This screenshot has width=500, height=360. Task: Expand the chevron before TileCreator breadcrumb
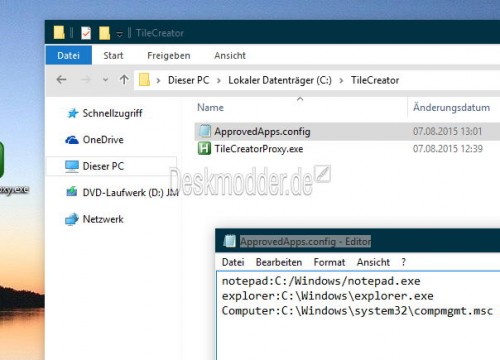341,80
